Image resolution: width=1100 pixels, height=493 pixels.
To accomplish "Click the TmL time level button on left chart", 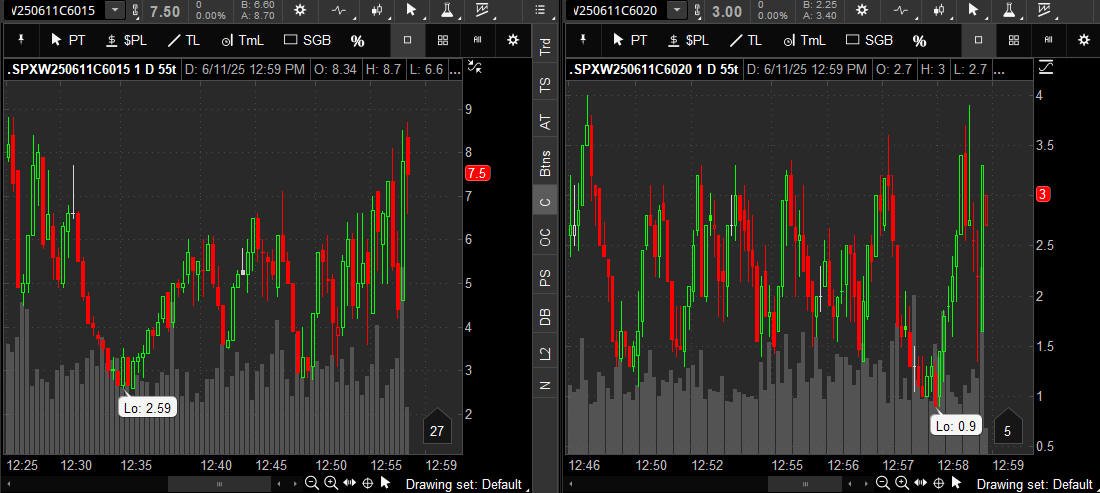I will (x=244, y=40).
